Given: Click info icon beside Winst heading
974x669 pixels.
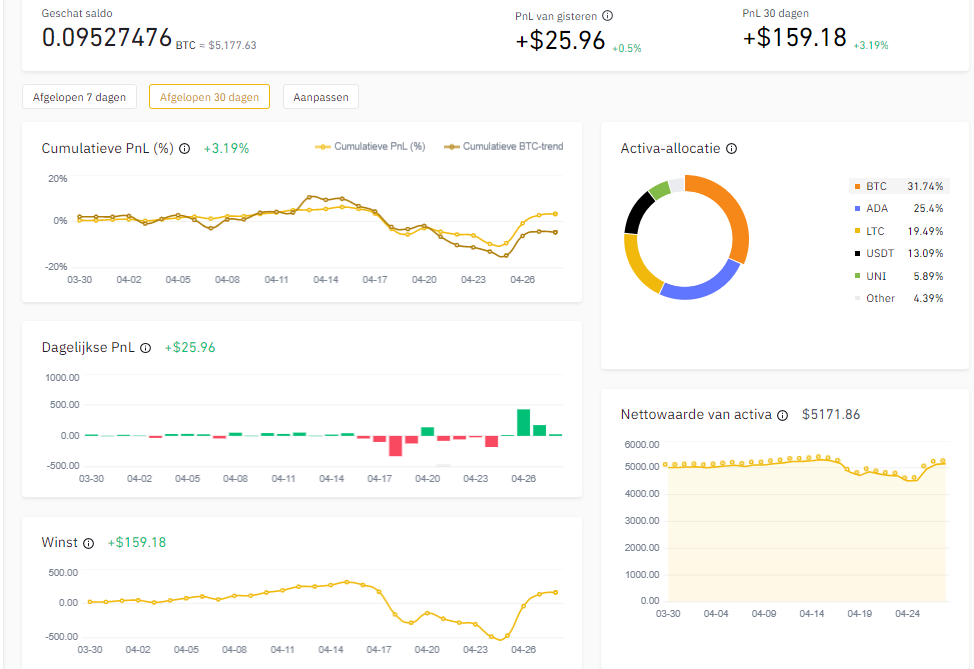Looking at the screenshot, I should coord(88,543).
